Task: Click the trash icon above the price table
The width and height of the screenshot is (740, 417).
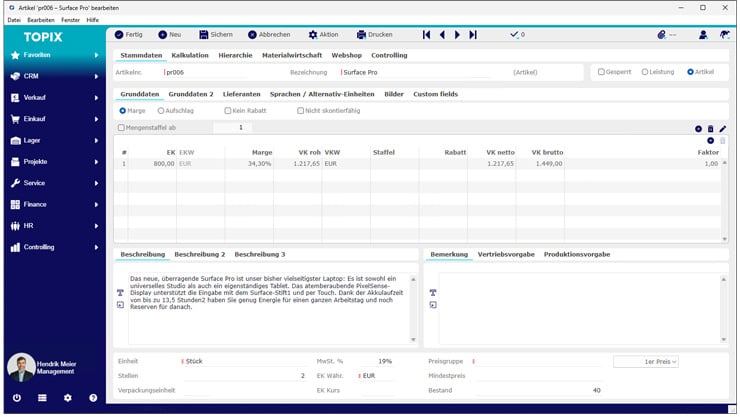Action: 710,129
